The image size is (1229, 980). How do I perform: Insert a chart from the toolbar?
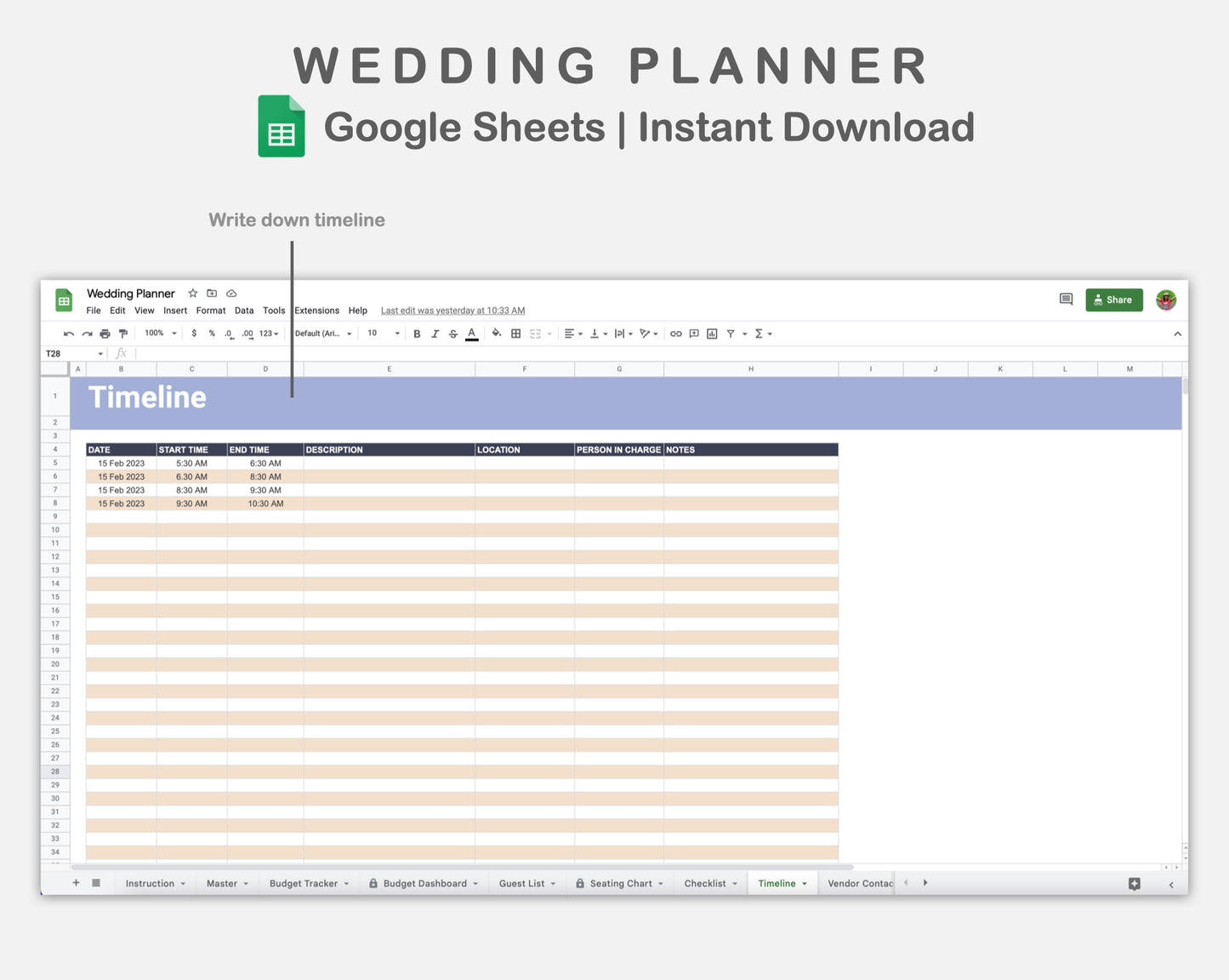click(711, 333)
